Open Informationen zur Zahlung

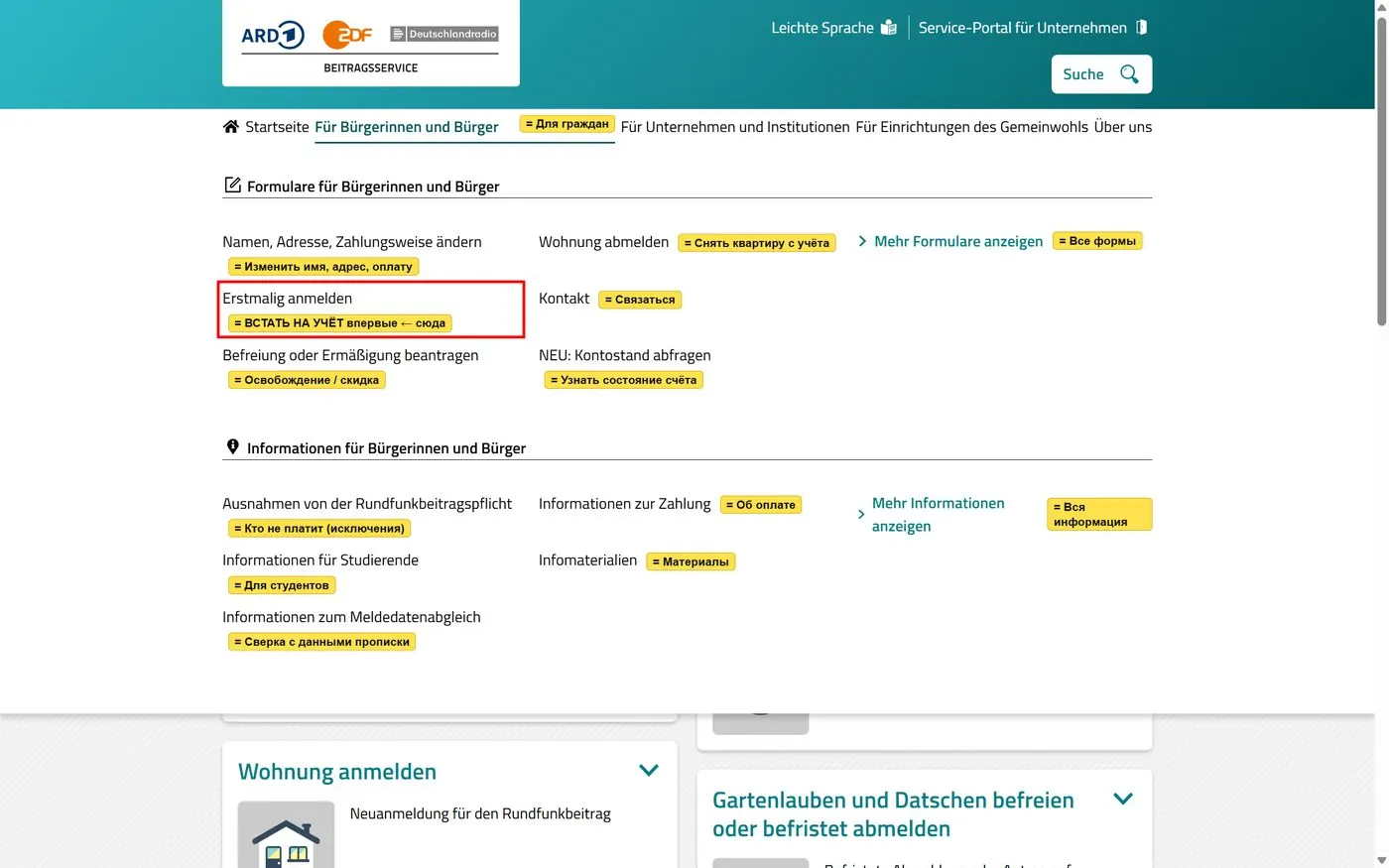click(625, 504)
